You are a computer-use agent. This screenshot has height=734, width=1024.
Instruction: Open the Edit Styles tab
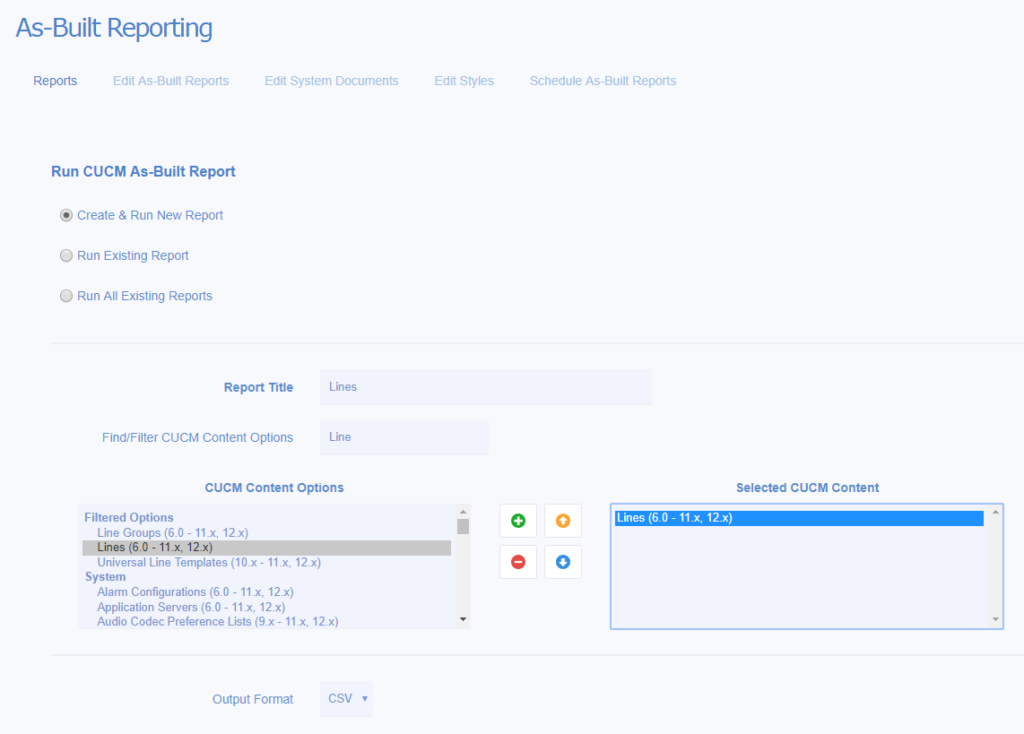tap(464, 81)
